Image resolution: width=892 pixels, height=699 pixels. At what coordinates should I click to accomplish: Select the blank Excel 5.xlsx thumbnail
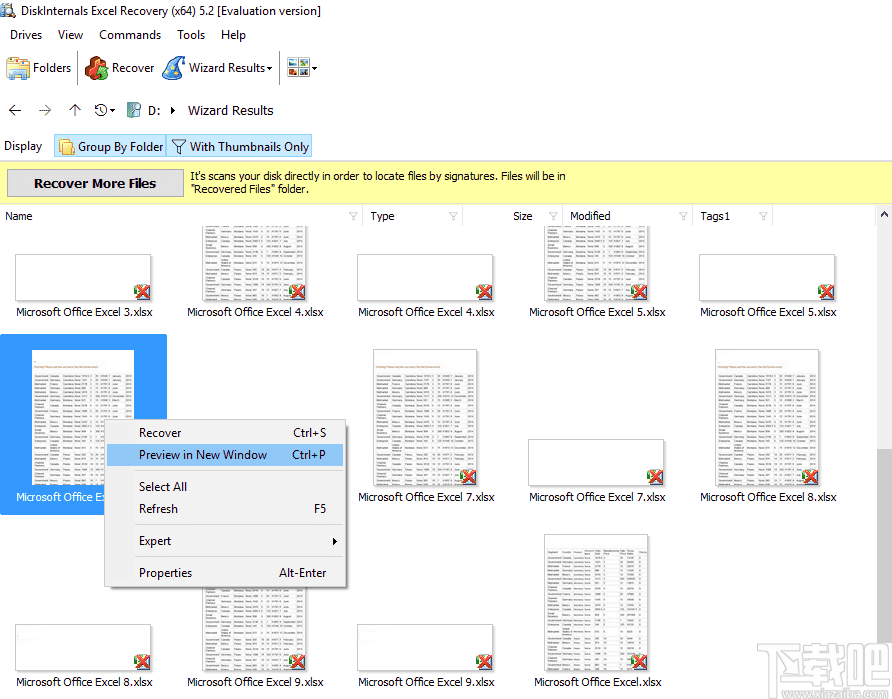click(768, 279)
